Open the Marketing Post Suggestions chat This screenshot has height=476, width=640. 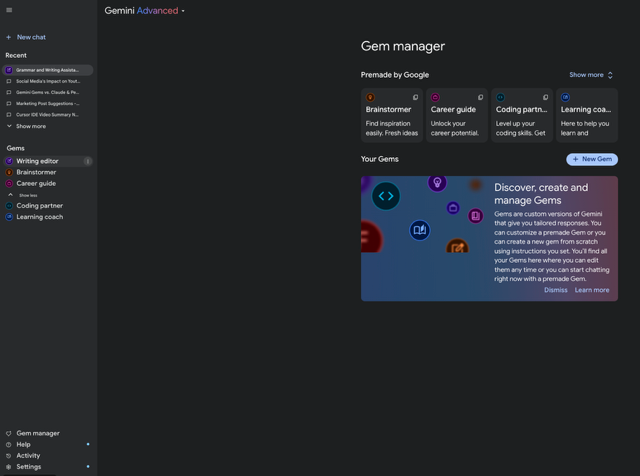(x=48, y=104)
